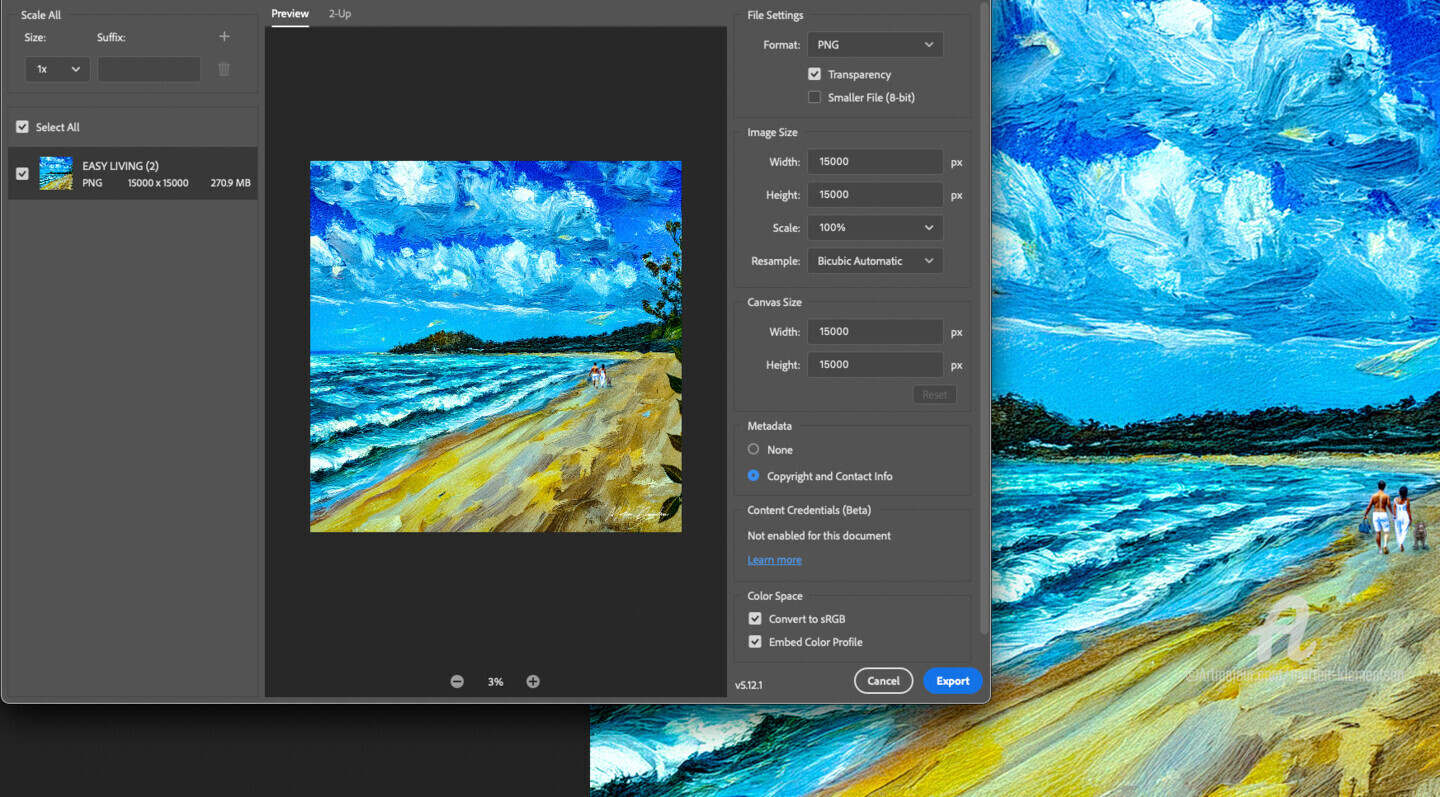Switch to the Preview tab
1440x797 pixels.
(290, 14)
